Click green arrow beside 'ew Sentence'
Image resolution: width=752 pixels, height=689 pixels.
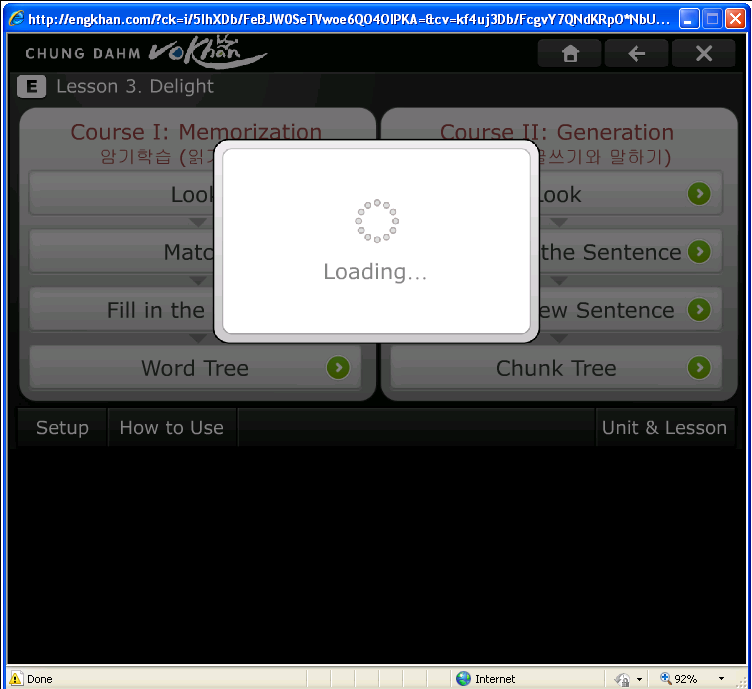click(x=699, y=310)
